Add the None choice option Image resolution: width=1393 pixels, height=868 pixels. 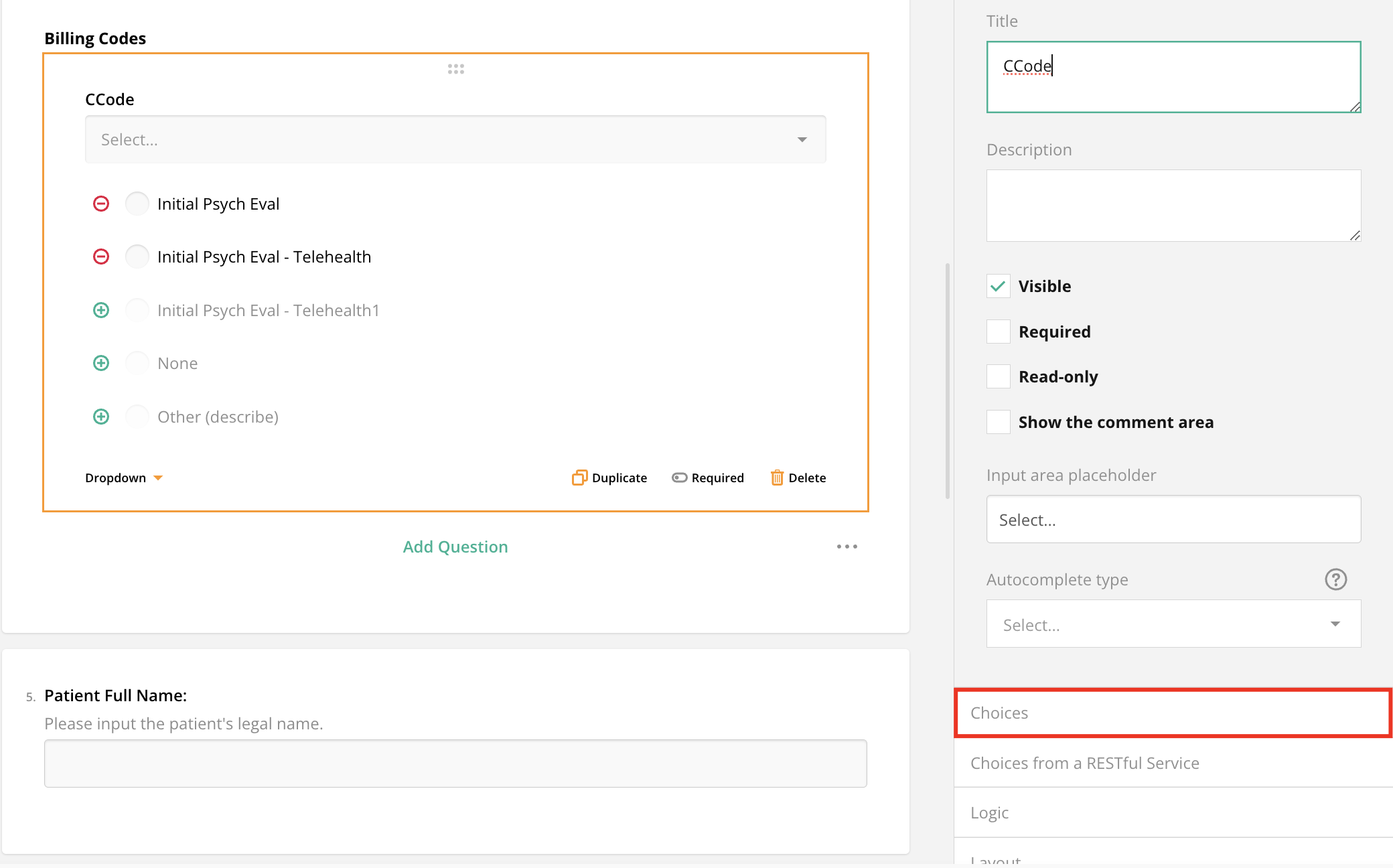point(101,363)
